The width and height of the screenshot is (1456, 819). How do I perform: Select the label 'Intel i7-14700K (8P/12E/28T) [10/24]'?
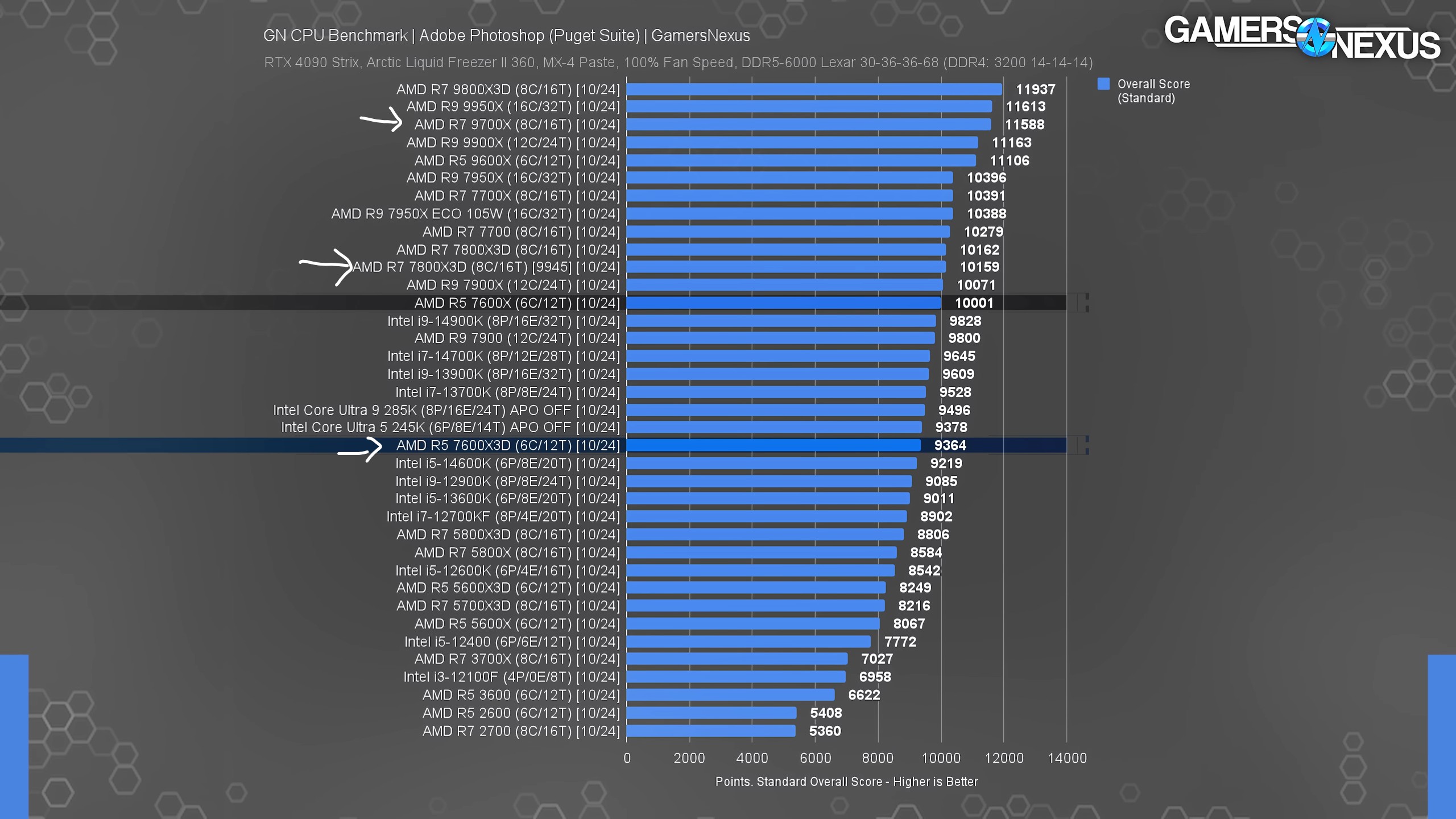click(503, 357)
